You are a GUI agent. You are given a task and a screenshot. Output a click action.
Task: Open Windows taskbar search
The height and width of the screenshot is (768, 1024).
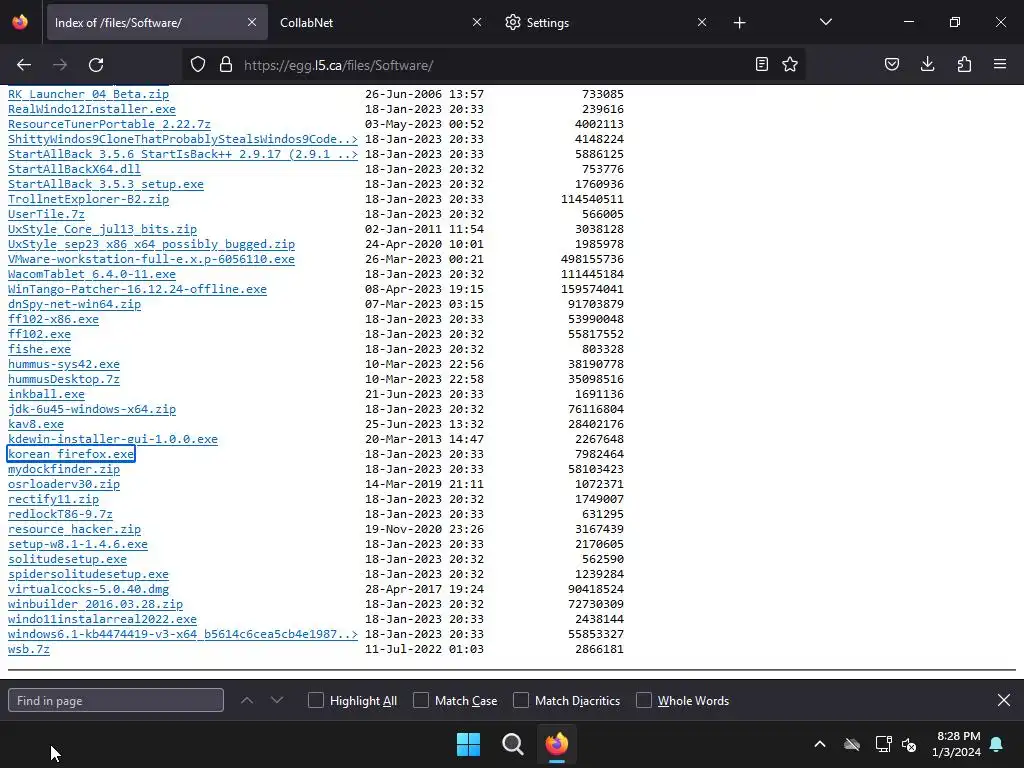pyautogui.click(x=513, y=744)
